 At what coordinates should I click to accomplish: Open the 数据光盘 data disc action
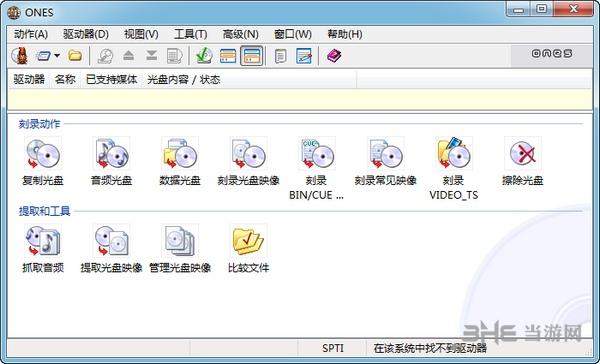(x=180, y=162)
